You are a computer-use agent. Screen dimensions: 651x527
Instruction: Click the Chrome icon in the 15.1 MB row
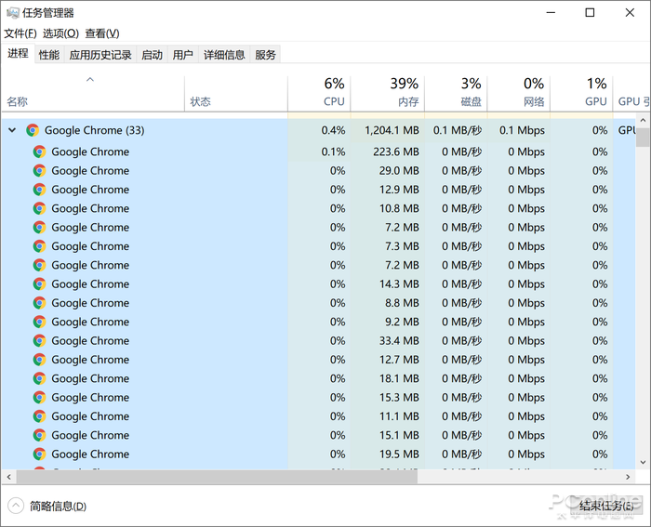(x=39, y=435)
